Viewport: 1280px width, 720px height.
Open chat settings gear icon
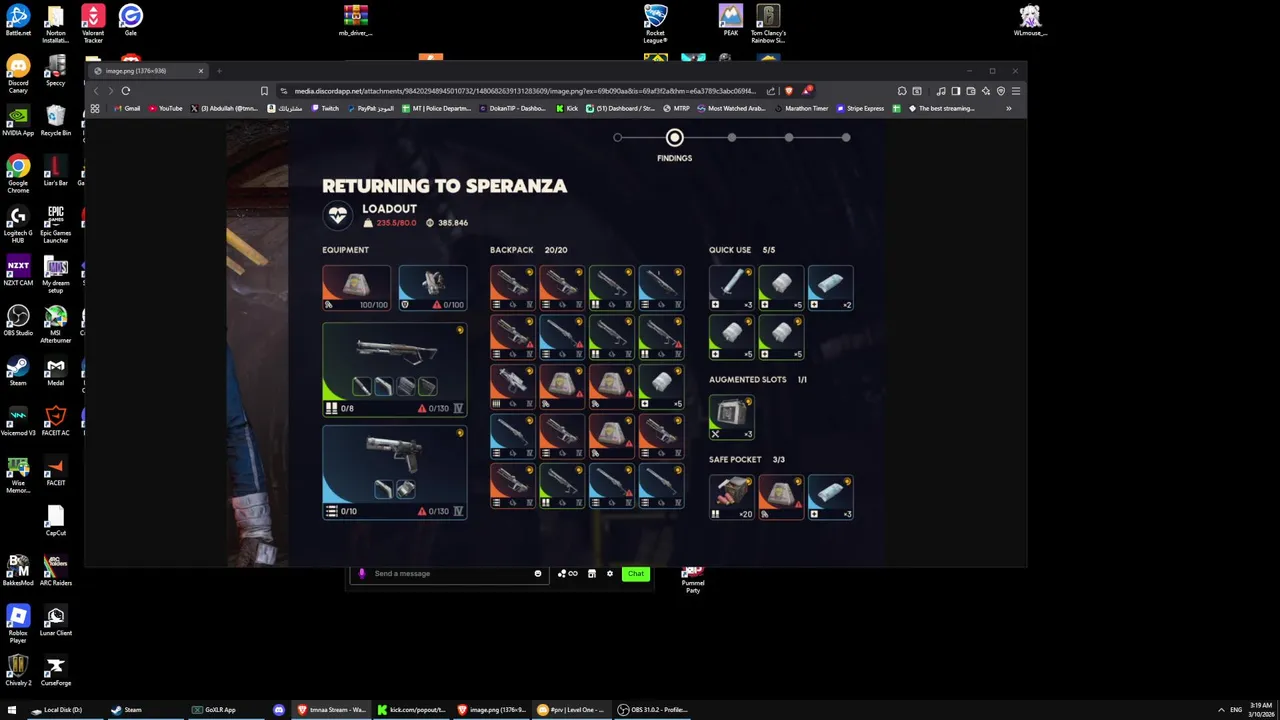pos(610,574)
